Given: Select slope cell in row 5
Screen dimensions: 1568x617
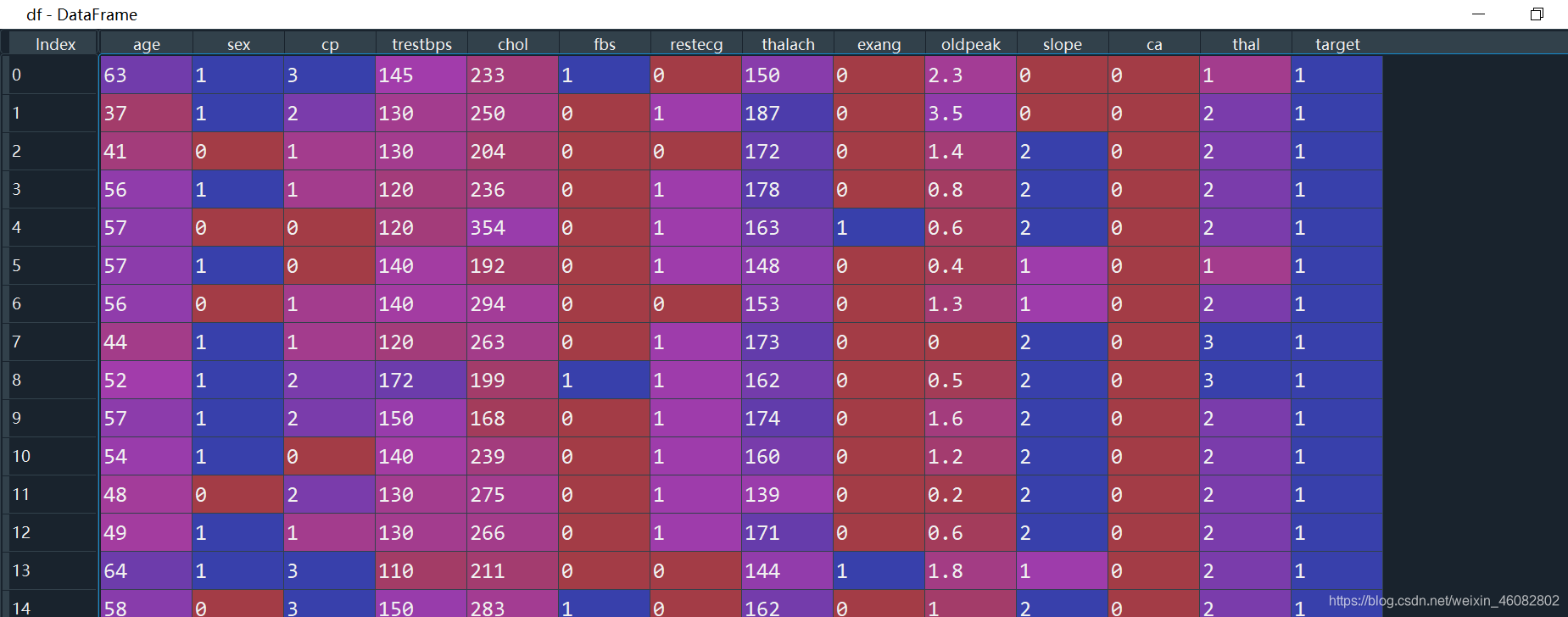Looking at the screenshot, I should [1063, 265].
